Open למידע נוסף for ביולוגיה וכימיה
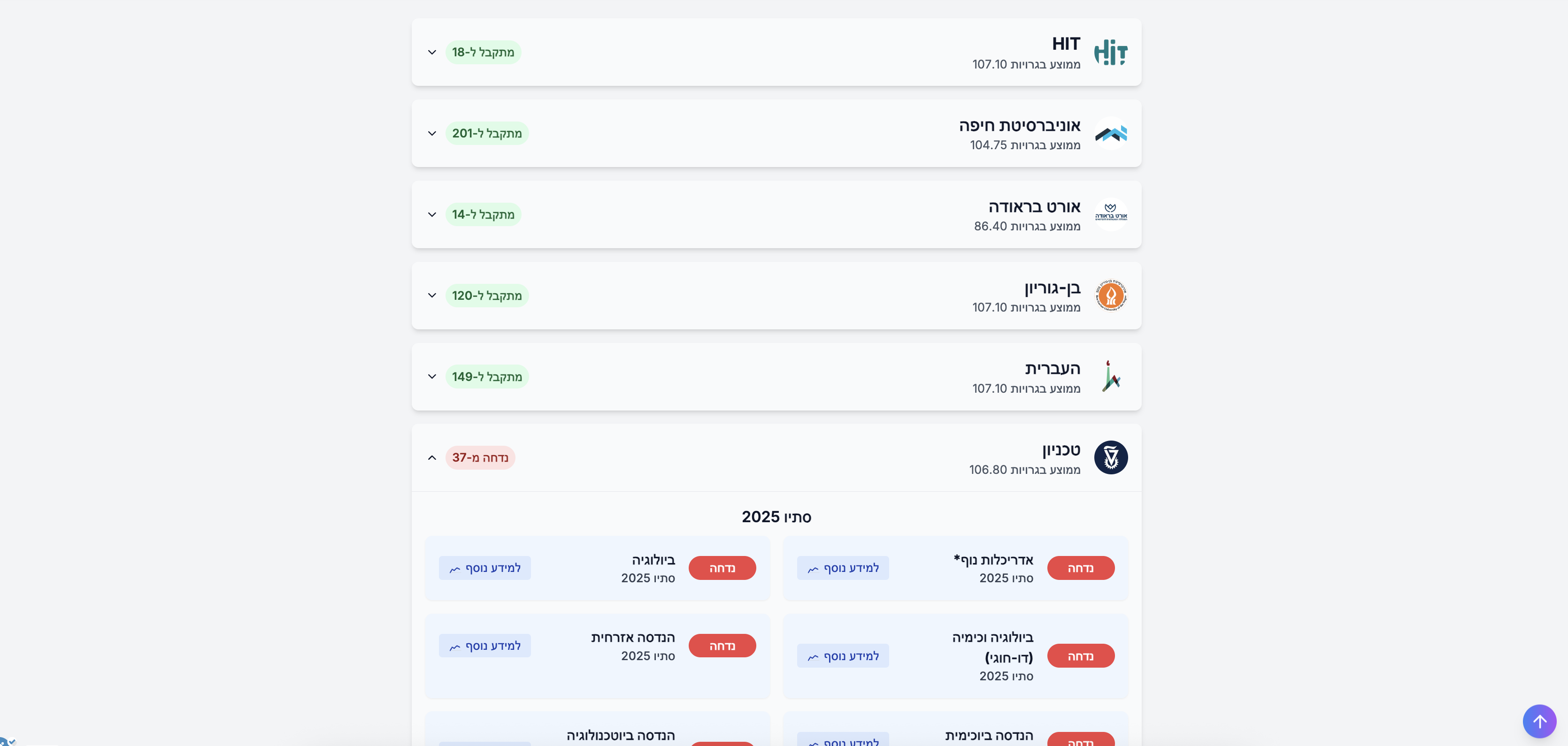This screenshot has height=746, width=1568. point(843,656)
